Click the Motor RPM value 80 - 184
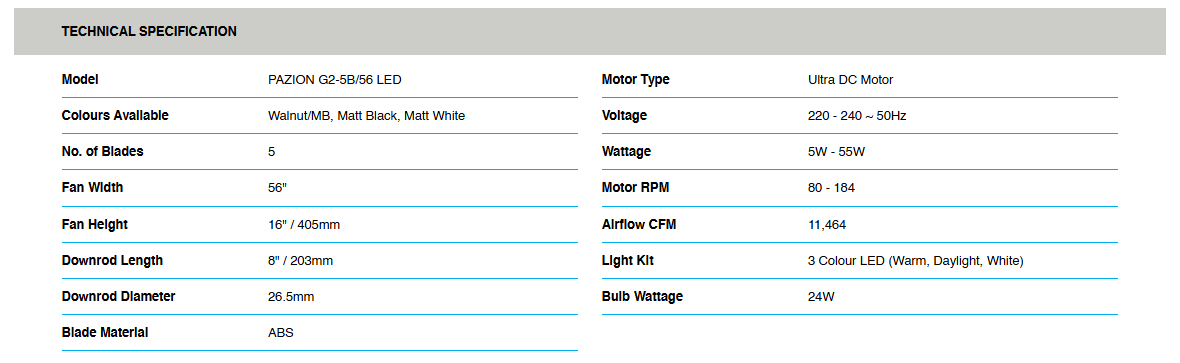 (831, 188)
